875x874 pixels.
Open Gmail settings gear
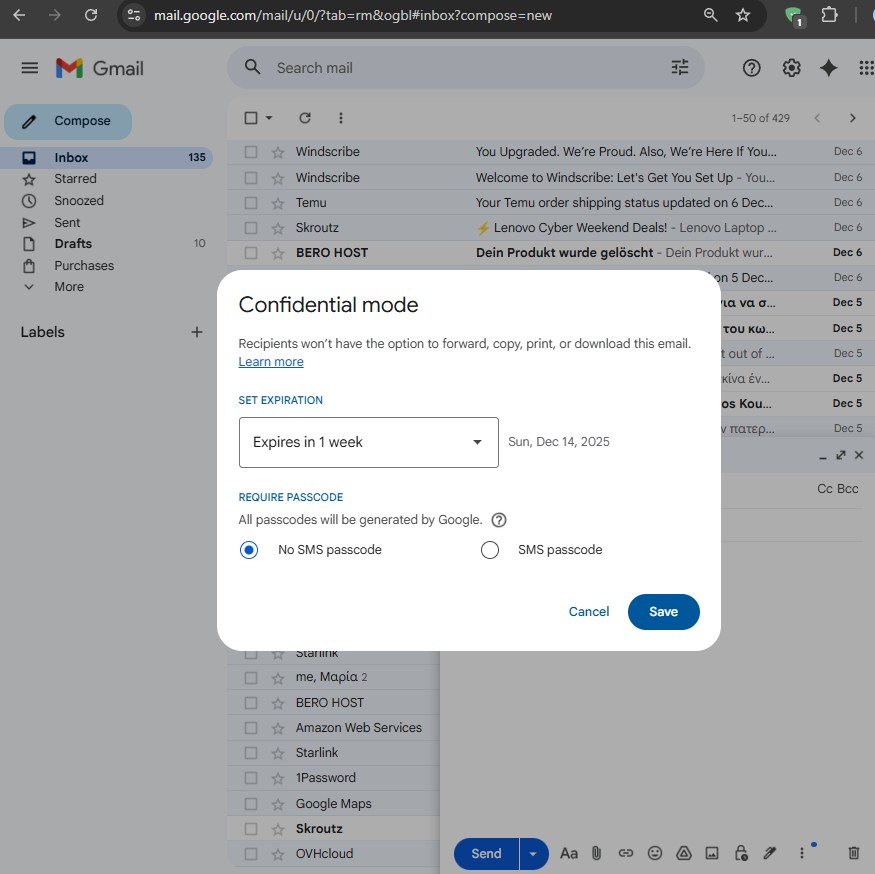(791, 68)
